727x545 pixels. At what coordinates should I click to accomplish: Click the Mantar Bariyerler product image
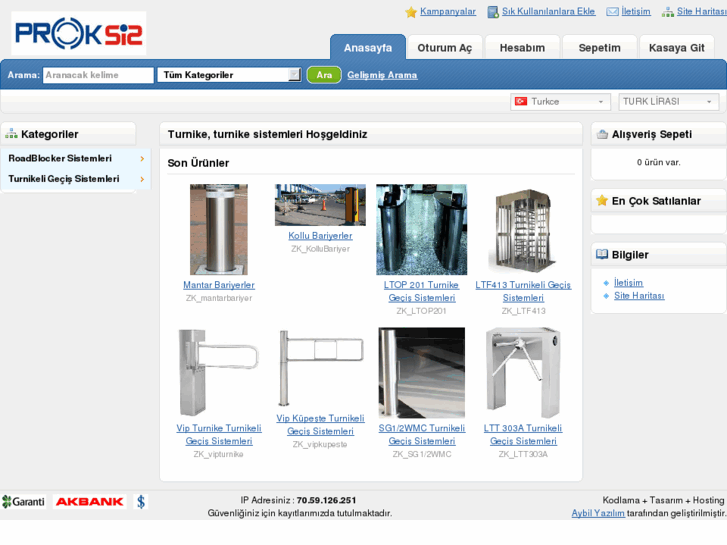219,230
